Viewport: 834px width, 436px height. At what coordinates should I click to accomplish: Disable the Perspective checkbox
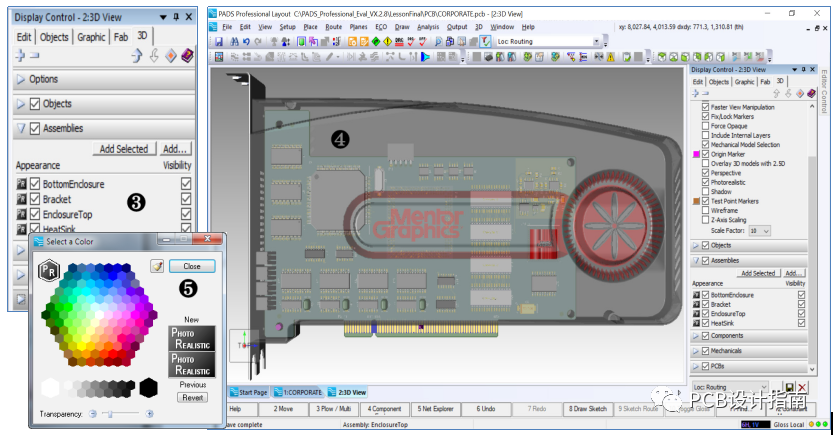coord(705,173)
